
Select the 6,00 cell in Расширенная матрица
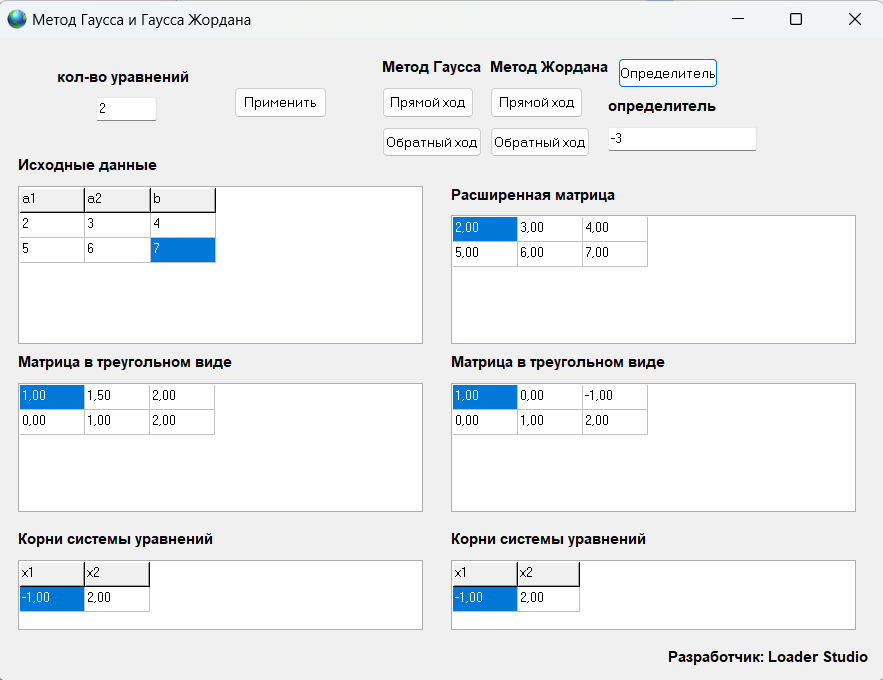549,254
